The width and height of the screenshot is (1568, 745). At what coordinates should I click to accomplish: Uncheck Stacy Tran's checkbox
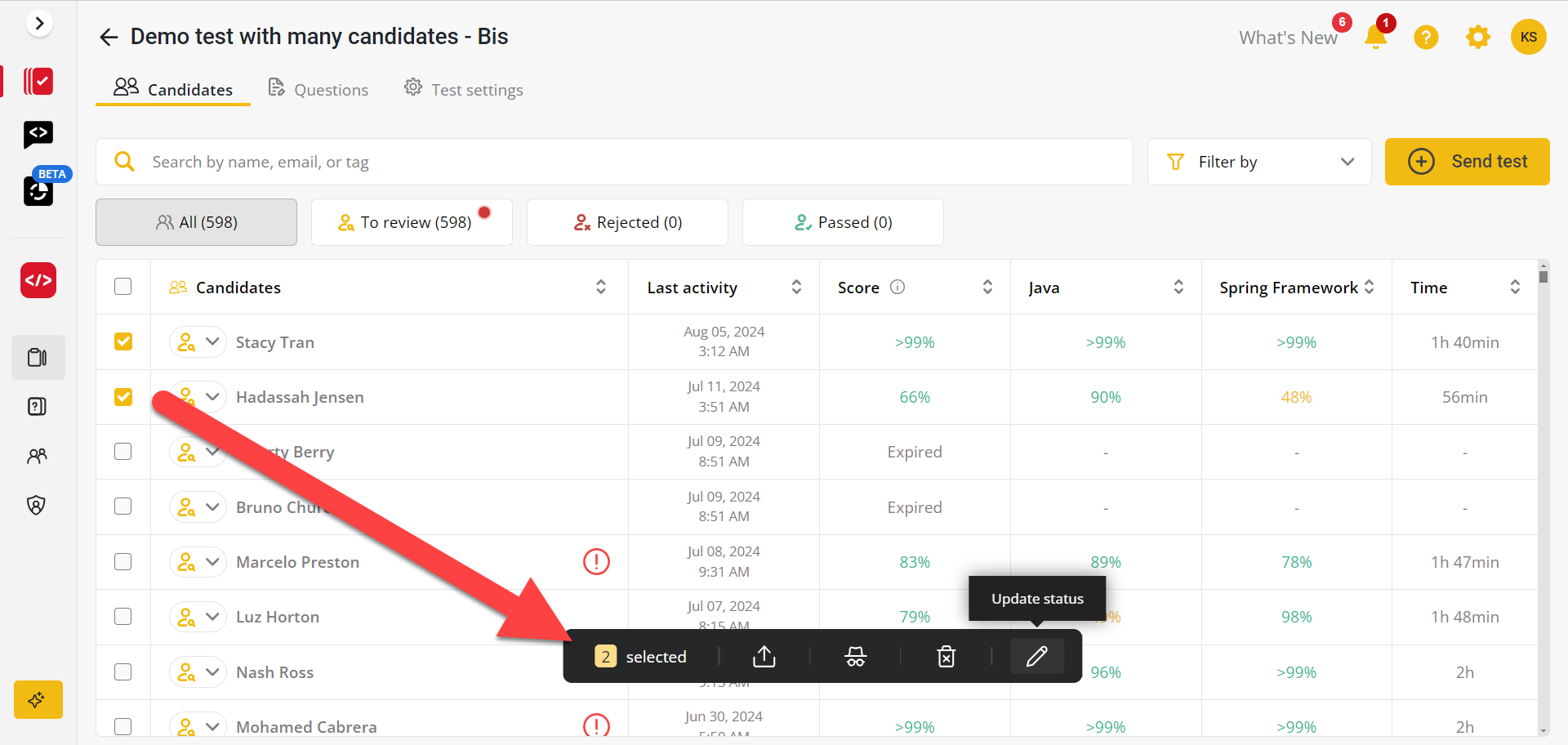click(123, 341)
